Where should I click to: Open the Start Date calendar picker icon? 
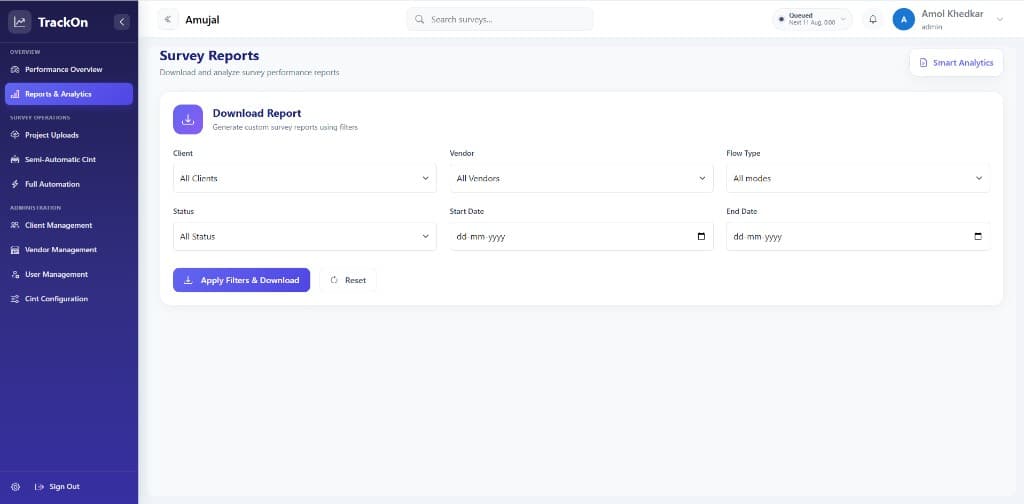[x=701, y=236]
